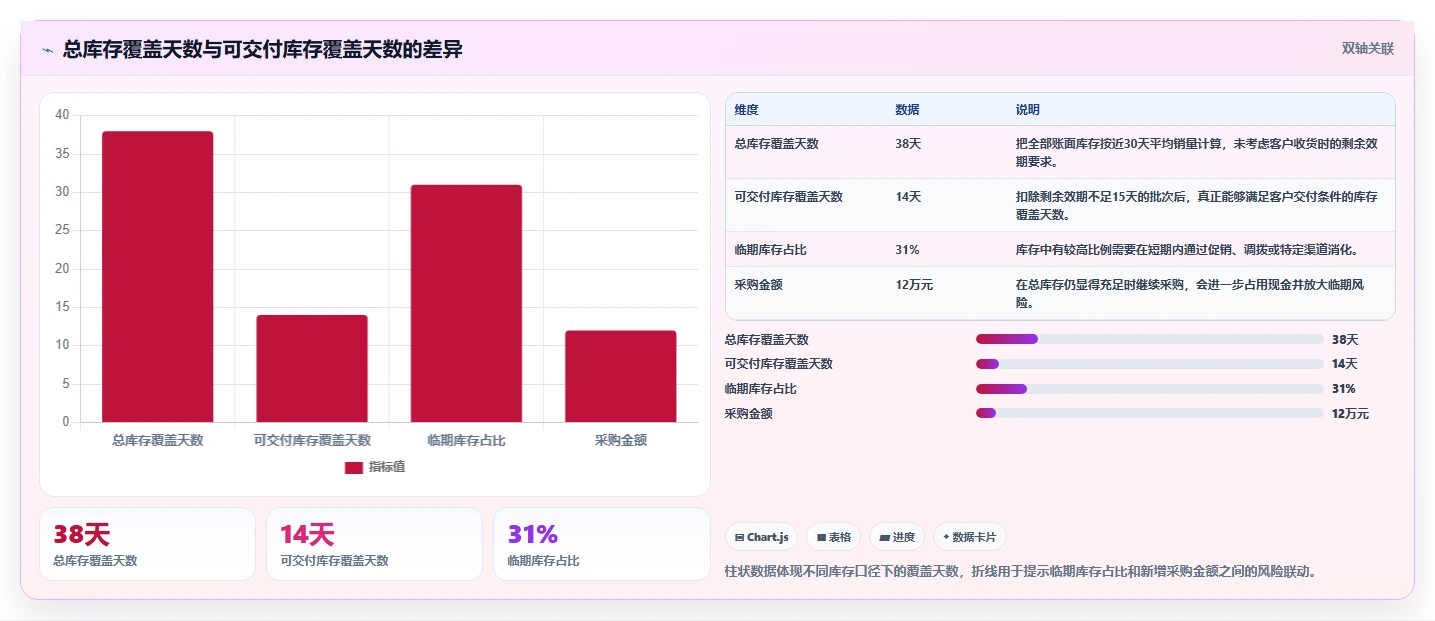Select the Chart.js tag button
Viewport: 1435px width, 621px height.
click(x=761, y=537)
